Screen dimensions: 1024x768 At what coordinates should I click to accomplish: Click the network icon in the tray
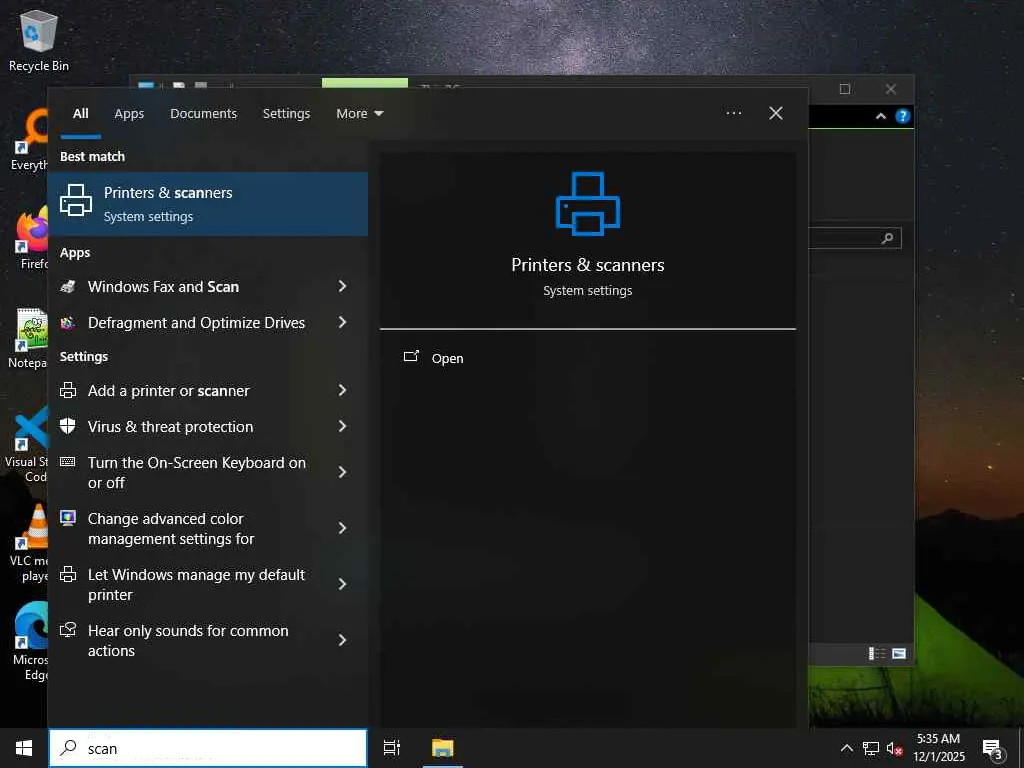point(871,748)
